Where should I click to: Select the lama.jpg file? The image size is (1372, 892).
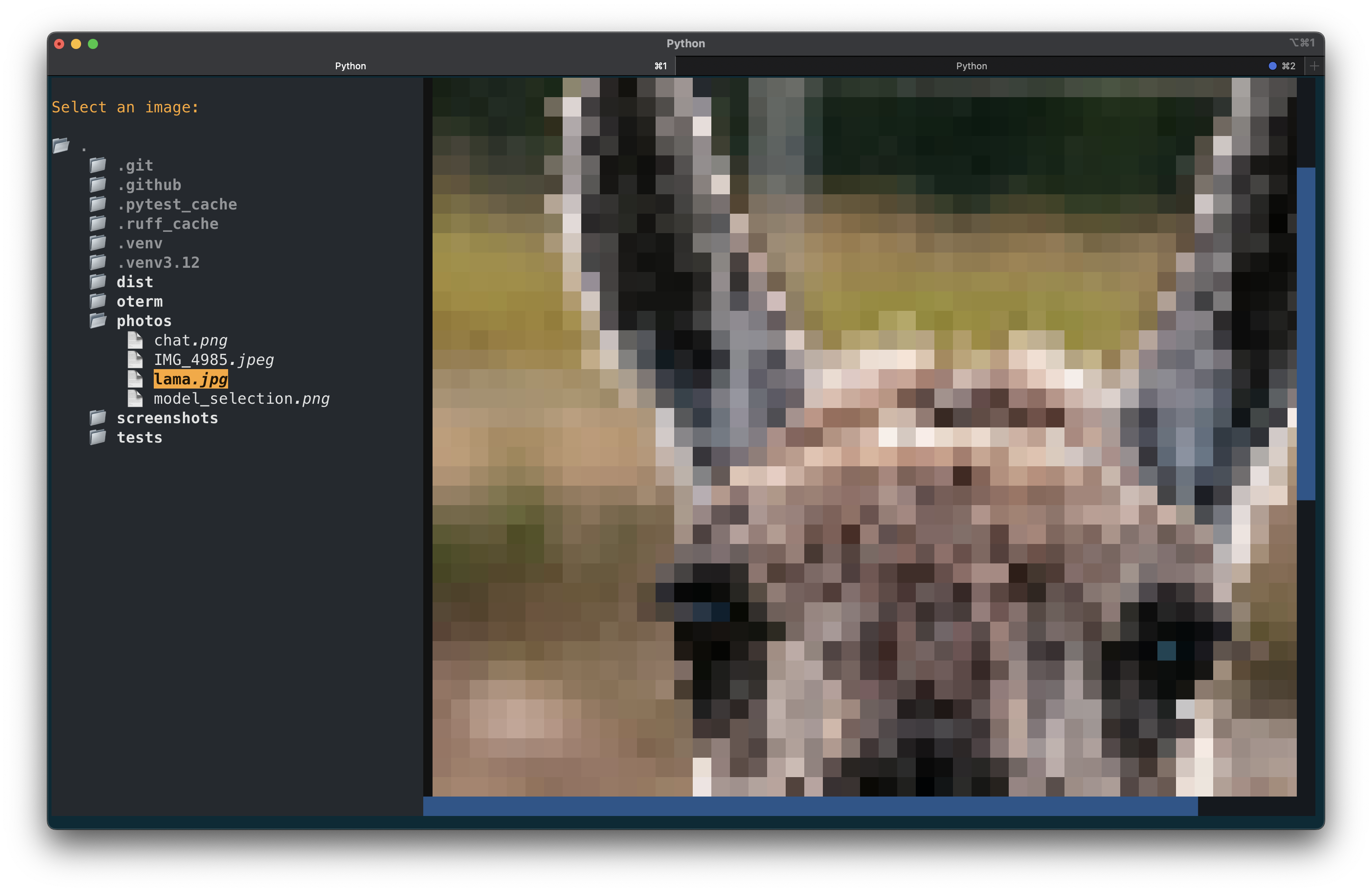click(x=191, y=379)
